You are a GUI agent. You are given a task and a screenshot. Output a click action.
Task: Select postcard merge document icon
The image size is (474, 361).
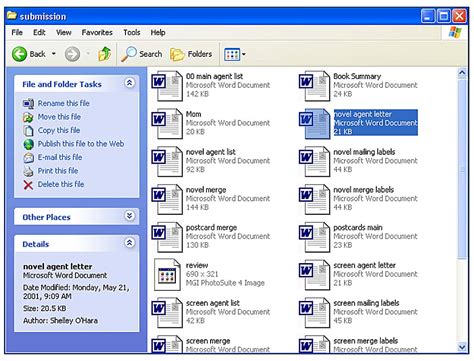tap(167, 237)
